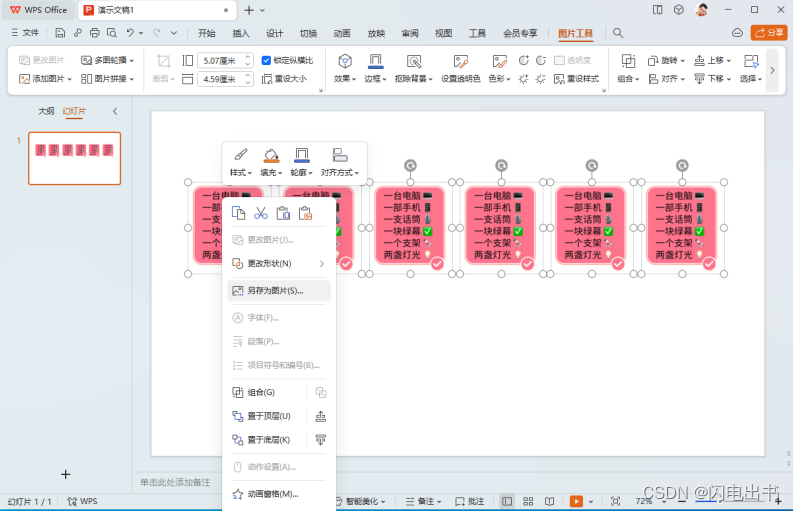Viewport: 794px width, 511px height.
Task: Switch to the 设计 Design tab
Action: tap(274, 33)
